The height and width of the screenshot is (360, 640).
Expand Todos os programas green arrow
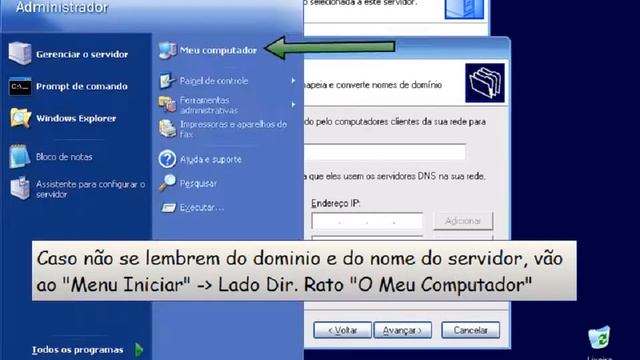coord(139,349)
